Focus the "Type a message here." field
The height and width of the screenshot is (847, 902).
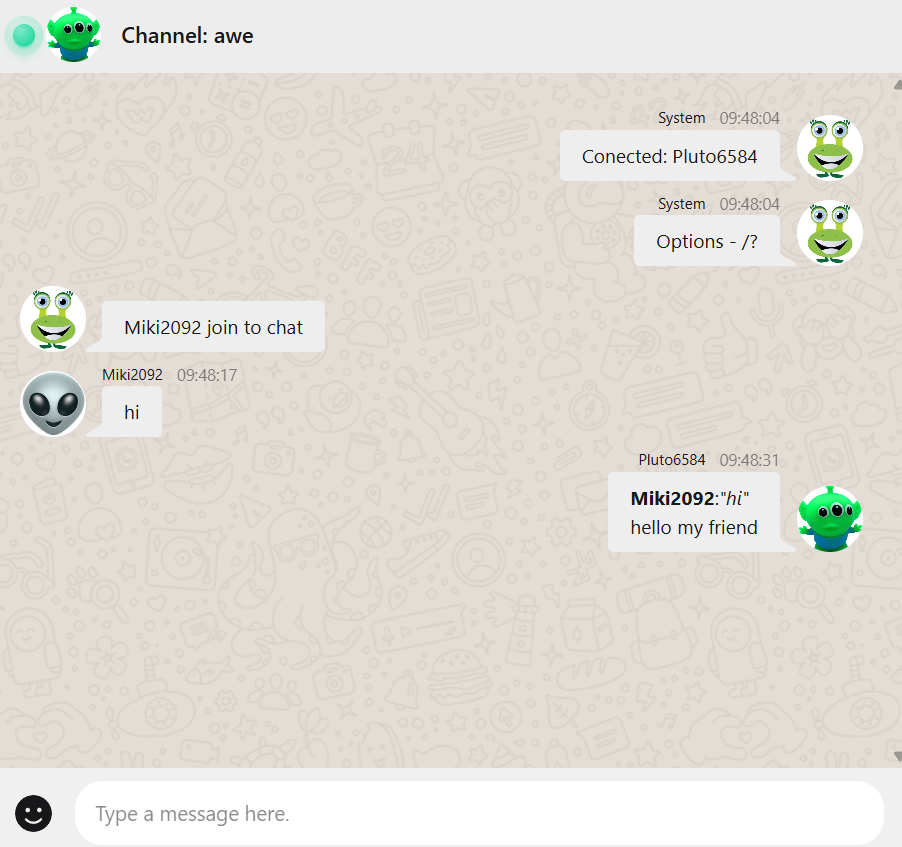479,813
